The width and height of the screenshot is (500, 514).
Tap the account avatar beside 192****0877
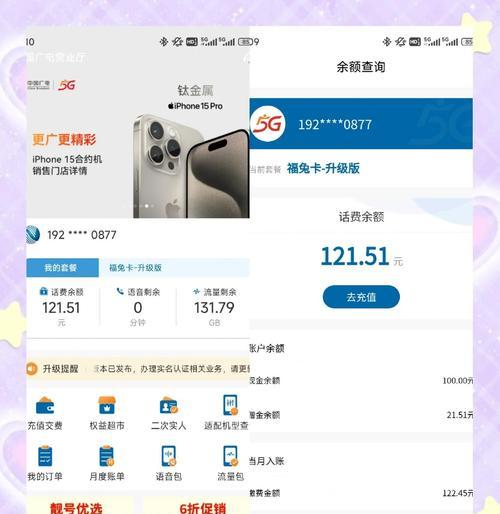pos(33,235)
